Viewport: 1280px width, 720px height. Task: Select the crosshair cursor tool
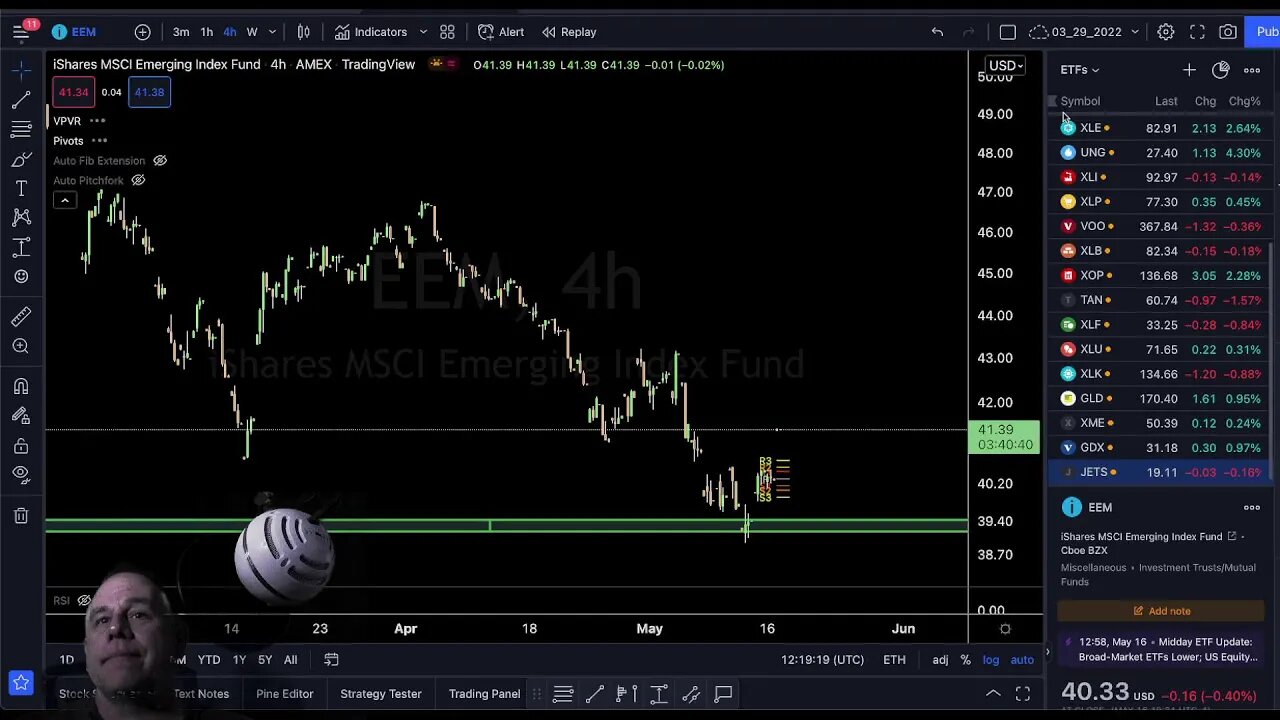21,71
